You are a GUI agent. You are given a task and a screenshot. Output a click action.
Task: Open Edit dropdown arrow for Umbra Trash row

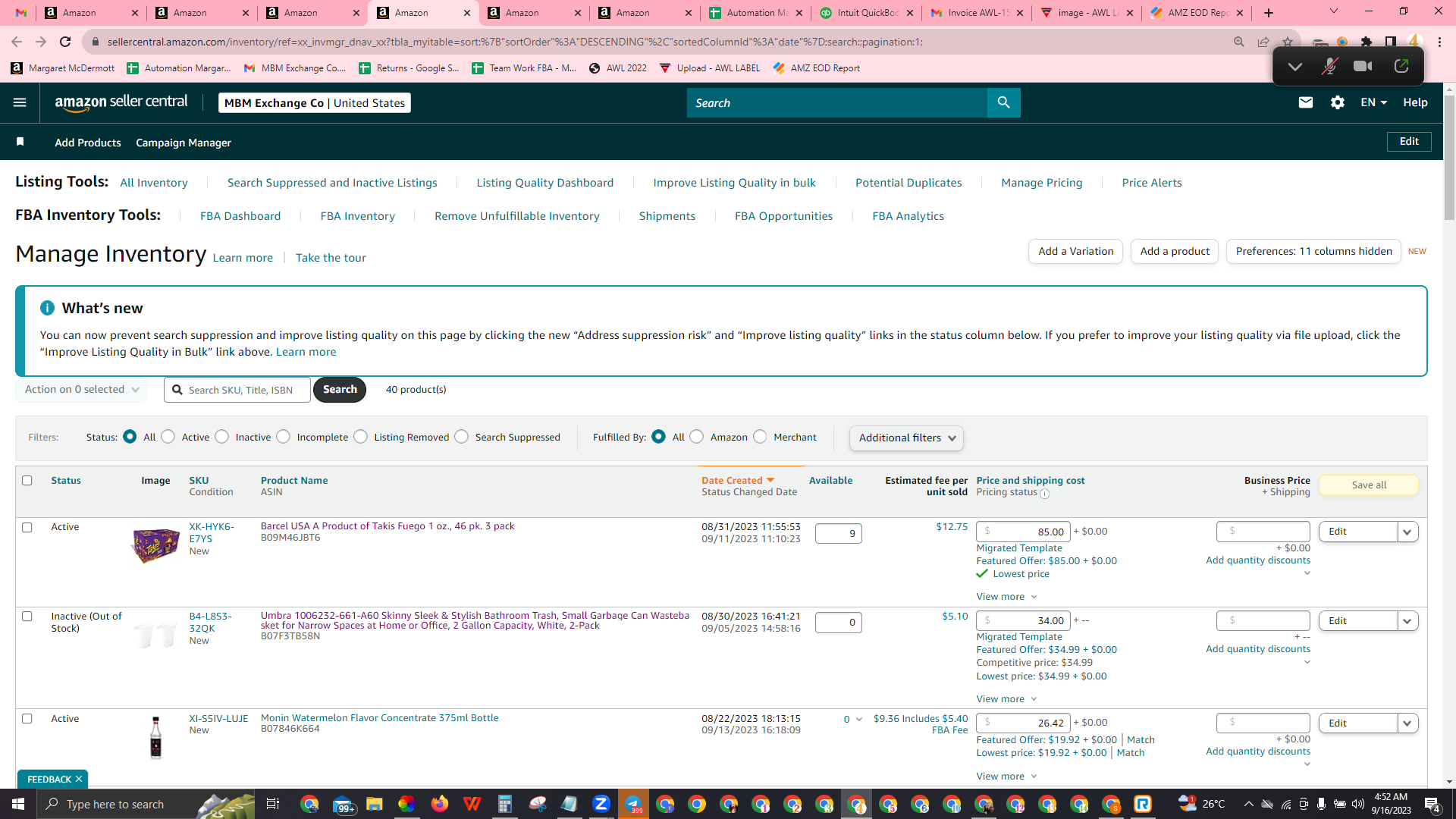(x=1407, y=621)
